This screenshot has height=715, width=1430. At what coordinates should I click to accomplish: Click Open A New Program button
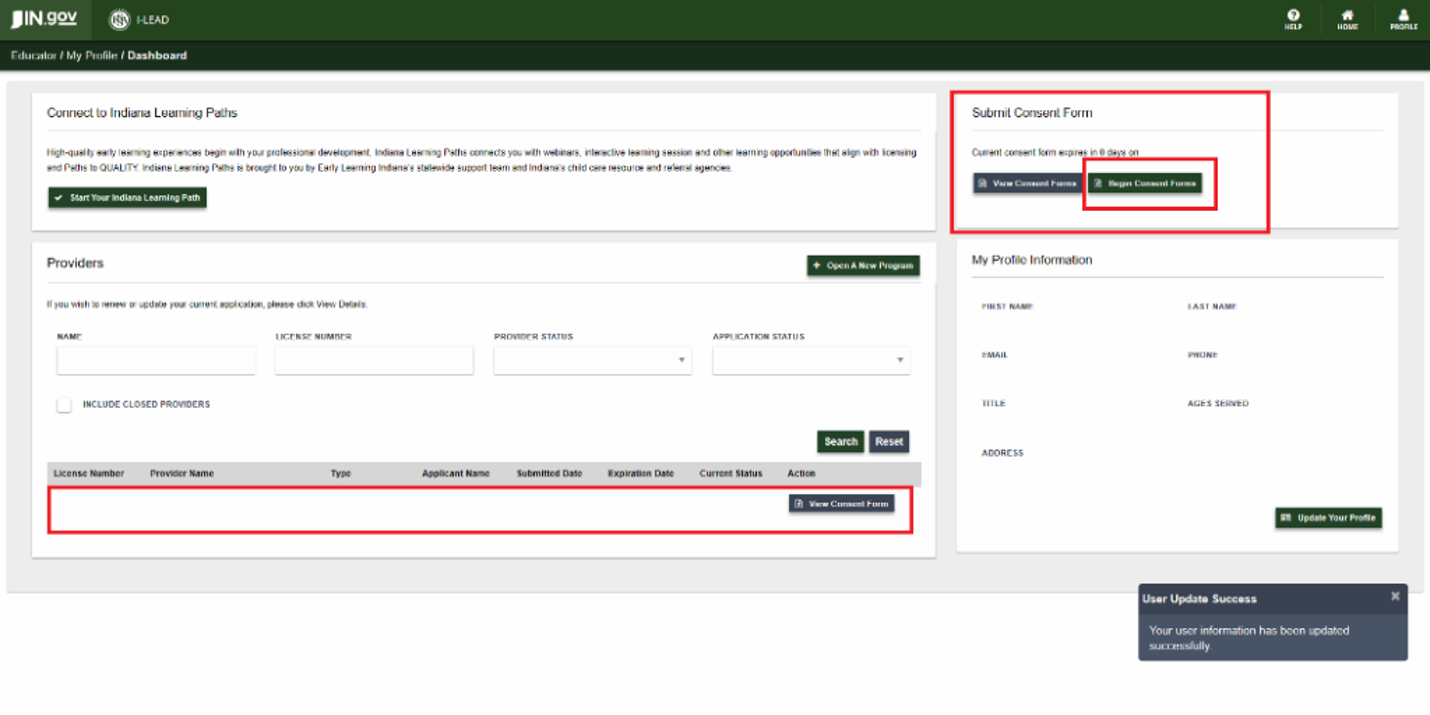[863, 266]
